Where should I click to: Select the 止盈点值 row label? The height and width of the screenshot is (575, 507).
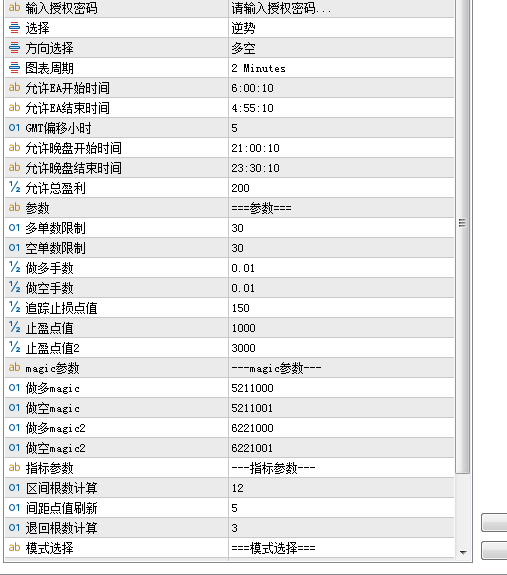(49, 328)
